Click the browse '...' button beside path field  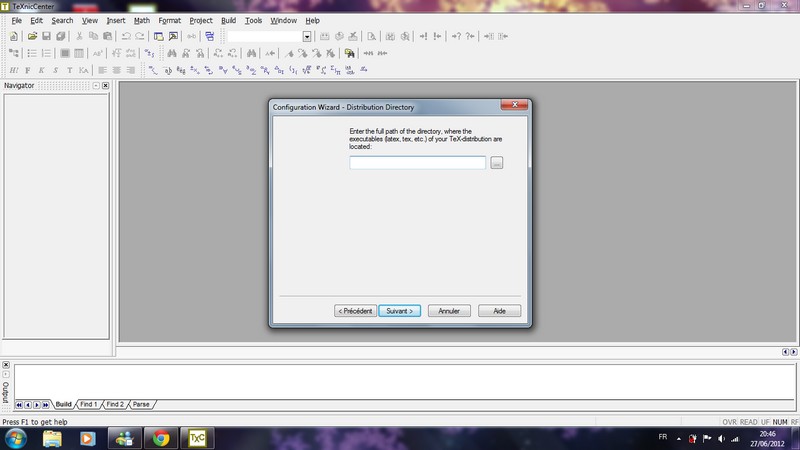point(497,163)
